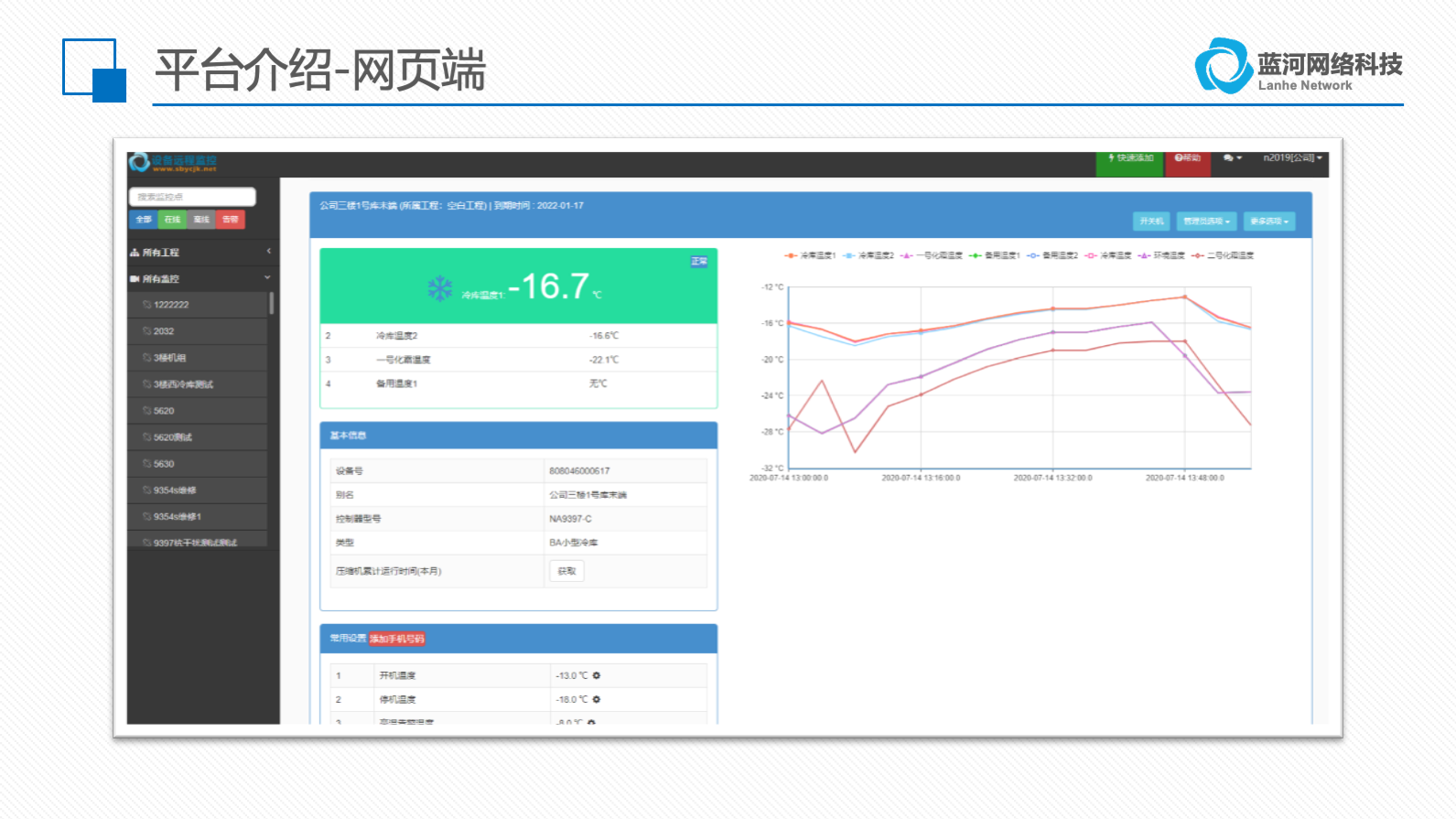Image resolution: width=1456 pixels, height=819 pixels.
Task: Click the 搜索监控点 search field
Action: point(192,197)
